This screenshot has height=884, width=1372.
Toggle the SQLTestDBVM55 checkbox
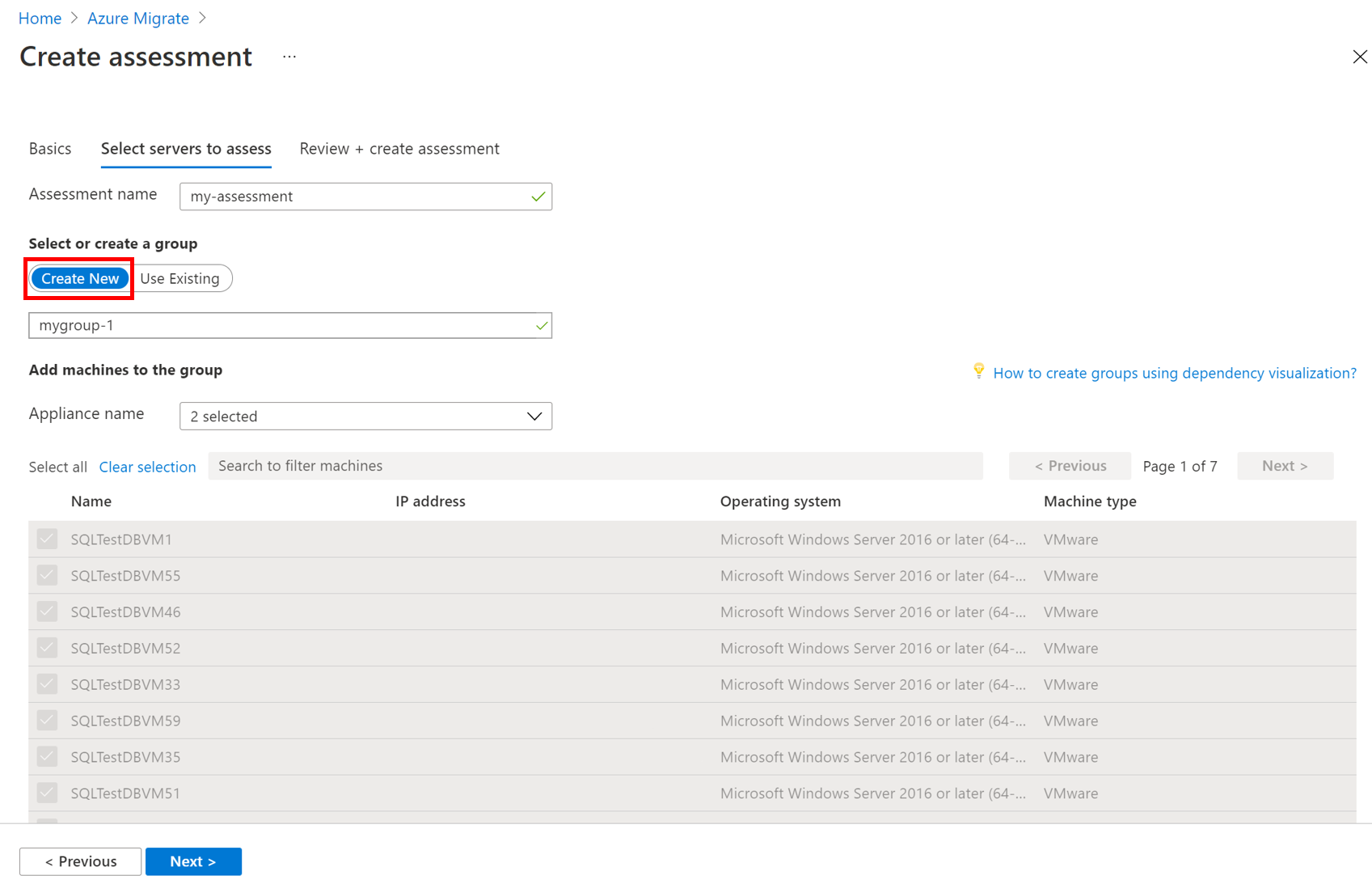[47, 576]
